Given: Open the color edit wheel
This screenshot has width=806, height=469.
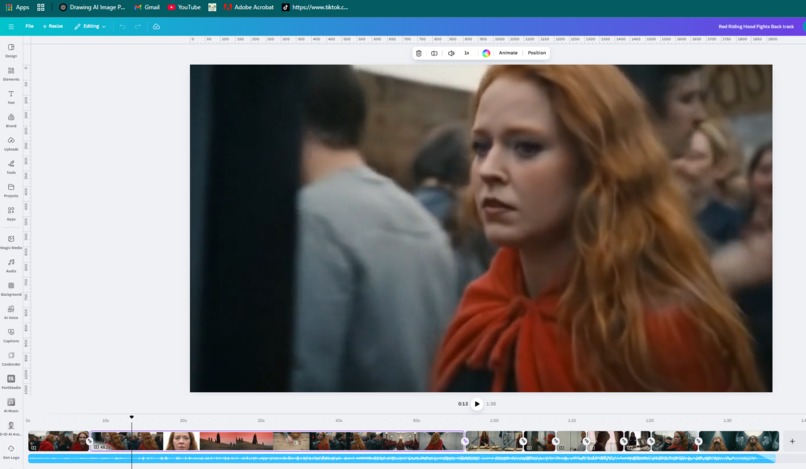Looking at the screenshot, I should pyautogui.click(x=486, y=53).
